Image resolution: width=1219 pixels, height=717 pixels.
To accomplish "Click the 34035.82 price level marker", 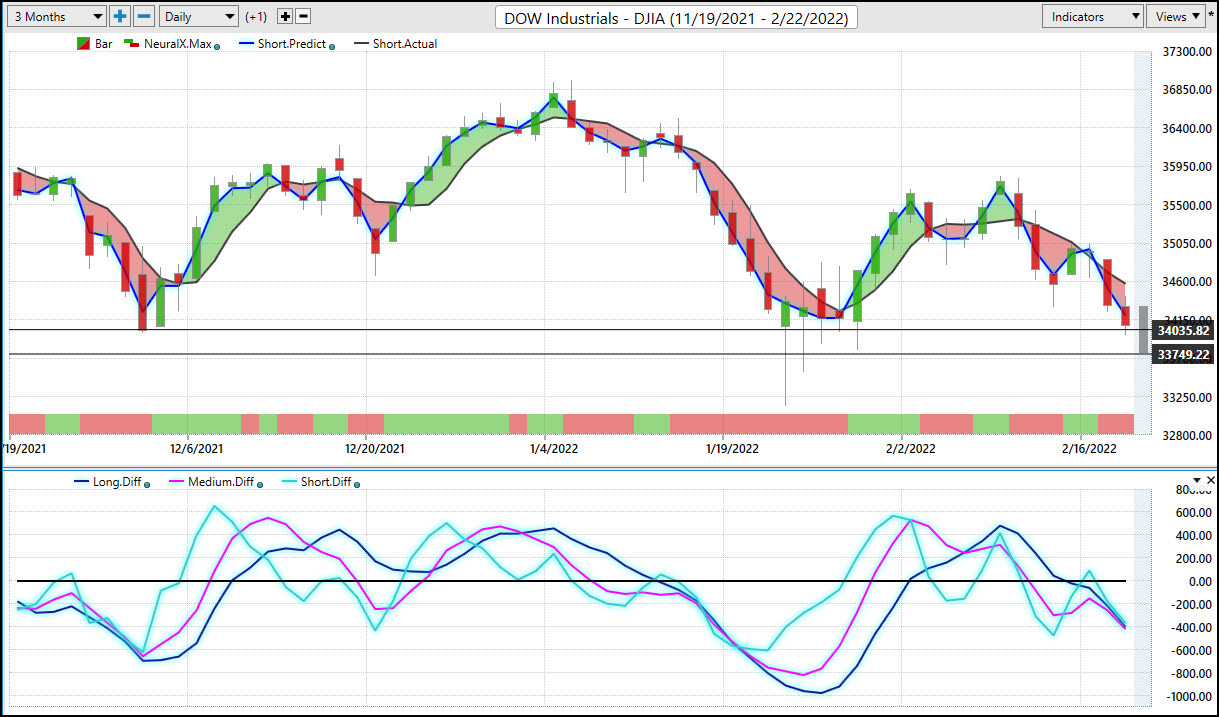I will (1182, 330).
